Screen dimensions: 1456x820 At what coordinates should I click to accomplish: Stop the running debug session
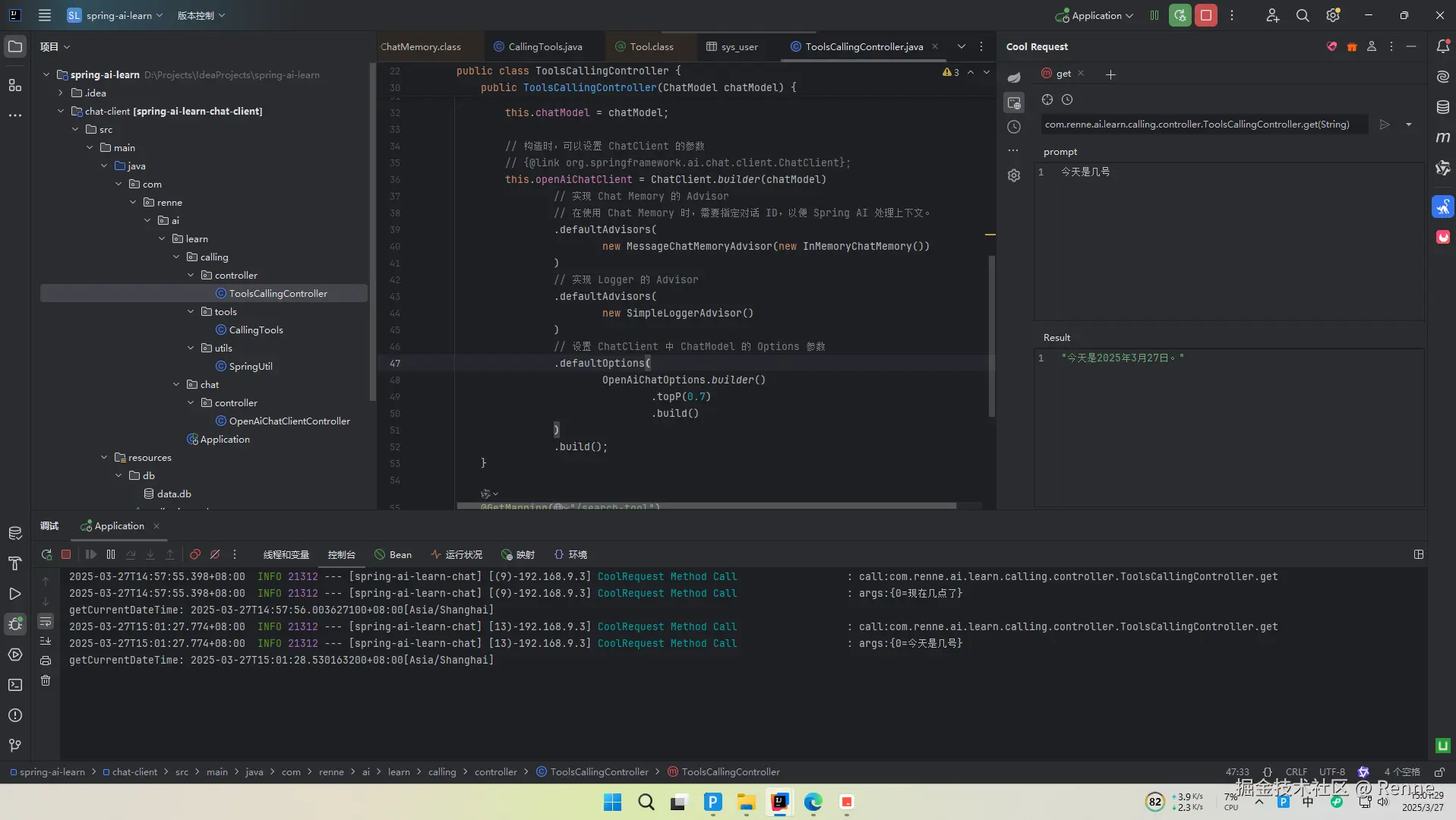pyautogui.click(x=66, y=555)
